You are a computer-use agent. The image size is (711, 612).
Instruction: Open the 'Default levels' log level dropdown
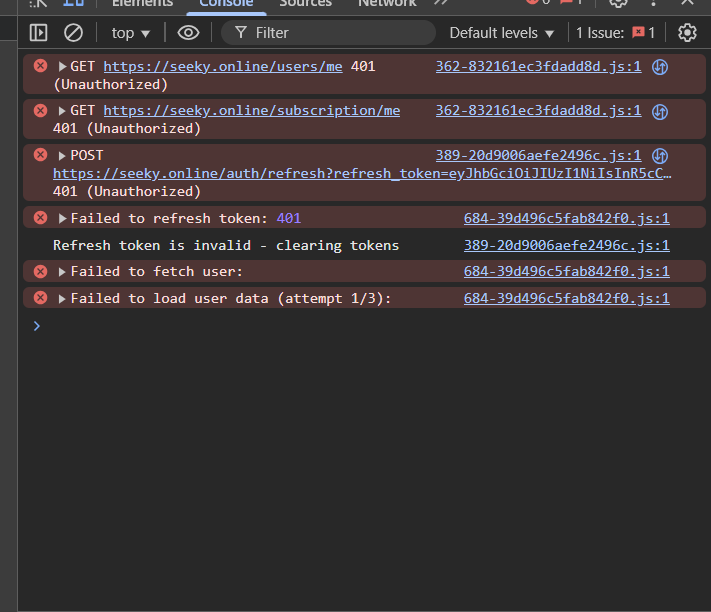click(x=501, y=33)
